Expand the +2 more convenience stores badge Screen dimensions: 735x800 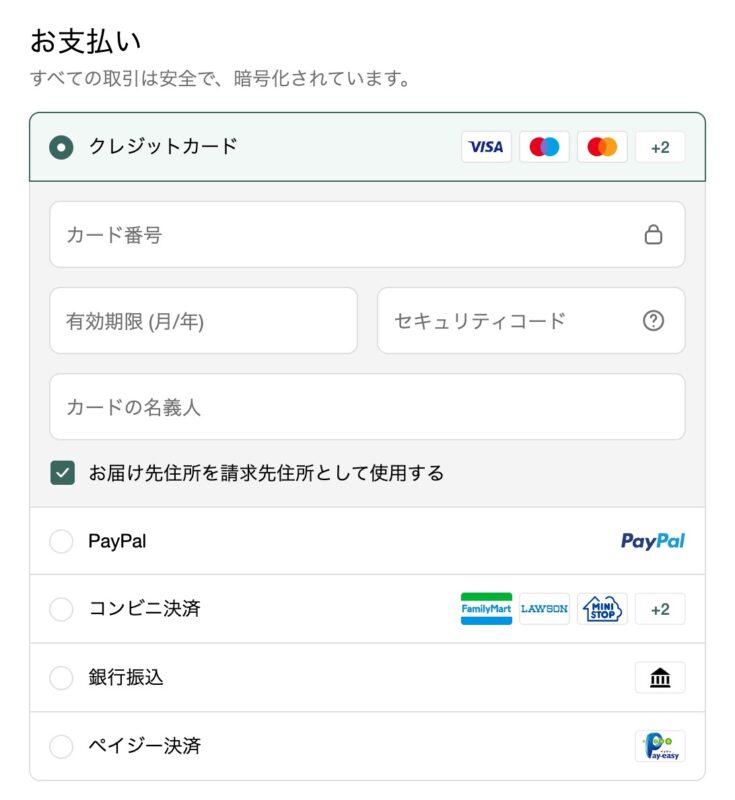(660, 609)
